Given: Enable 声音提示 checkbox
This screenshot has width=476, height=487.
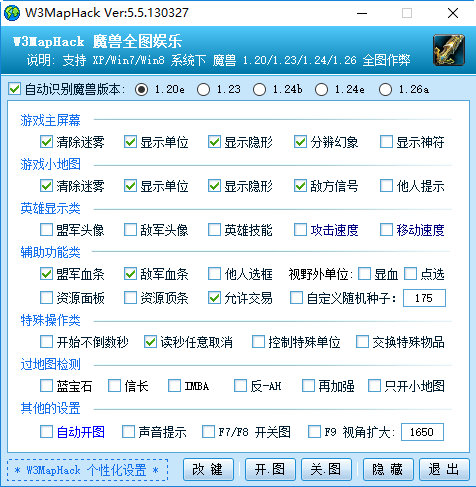Looking at the screenshot, I should click(128, 432).
